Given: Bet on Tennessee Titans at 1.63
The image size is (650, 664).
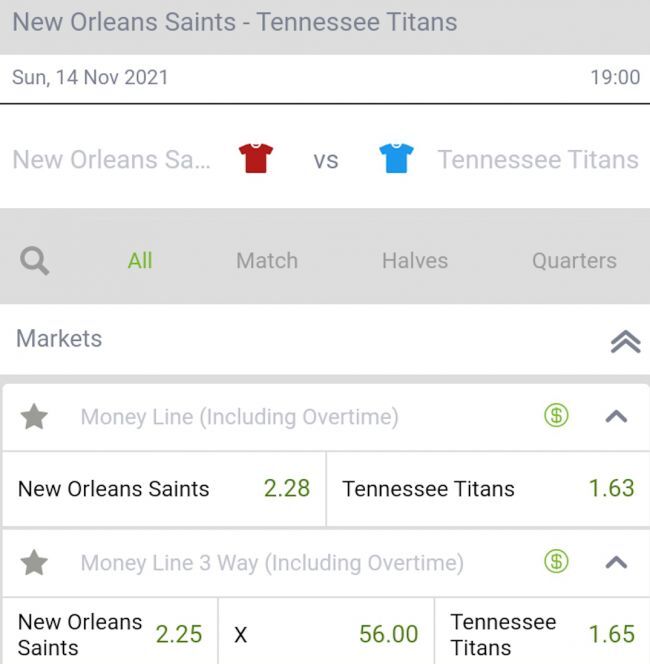Looking at the screenshot, I should pyautogui.click(x=488, y=489).
